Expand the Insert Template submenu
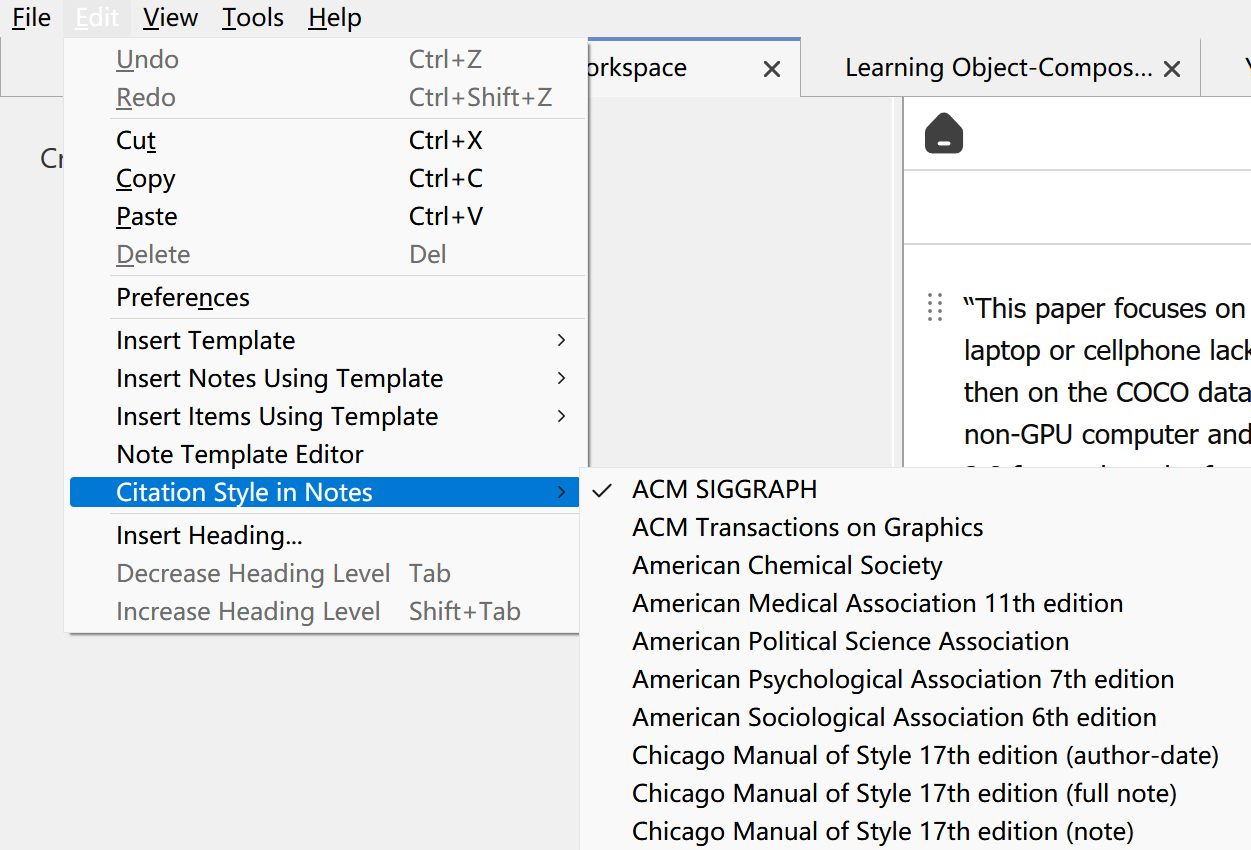This screenshot has height=850, width=1251. tap(326, 341)
